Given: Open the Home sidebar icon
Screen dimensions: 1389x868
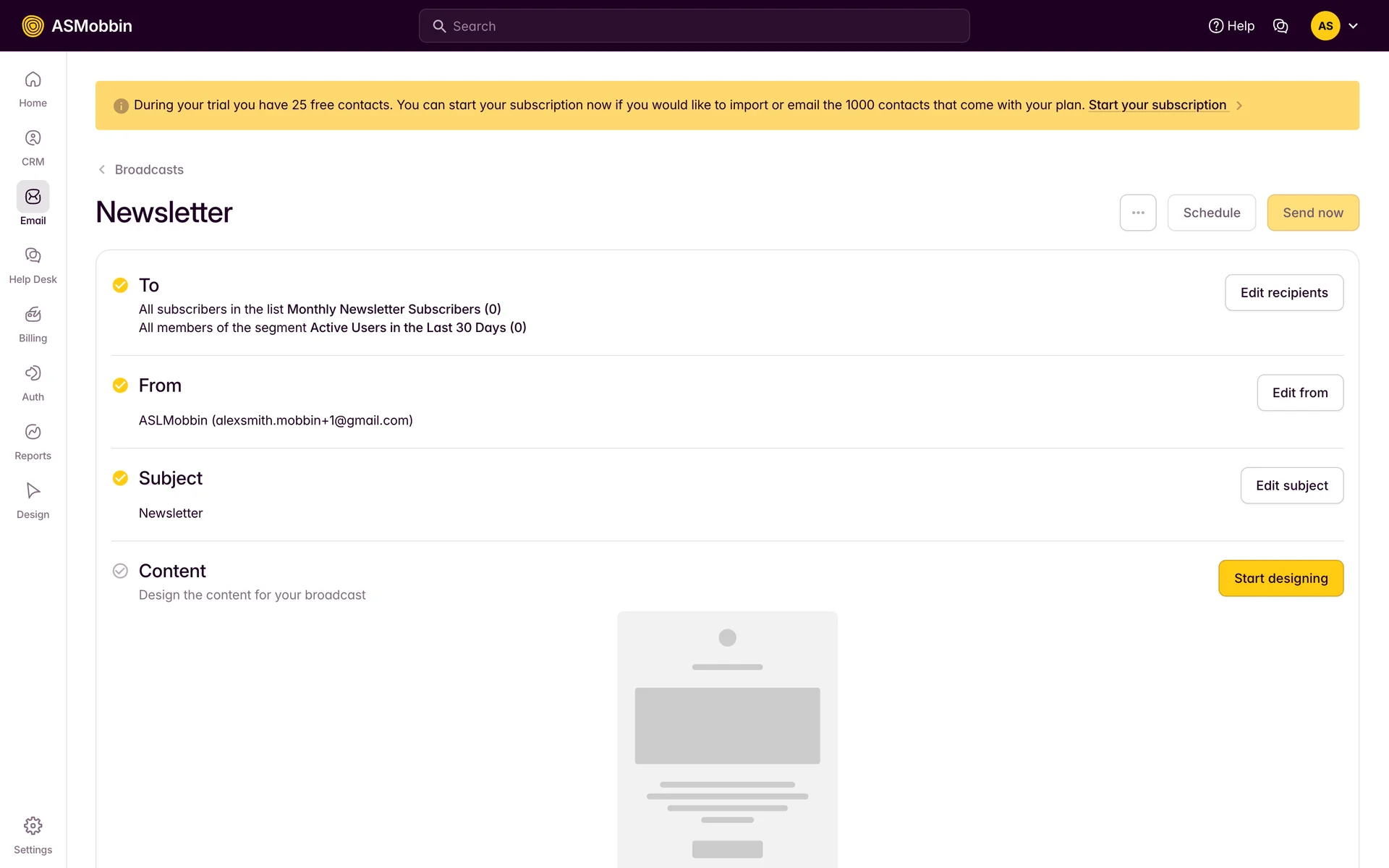Looking at the screenshot, I should pos(33,80).
